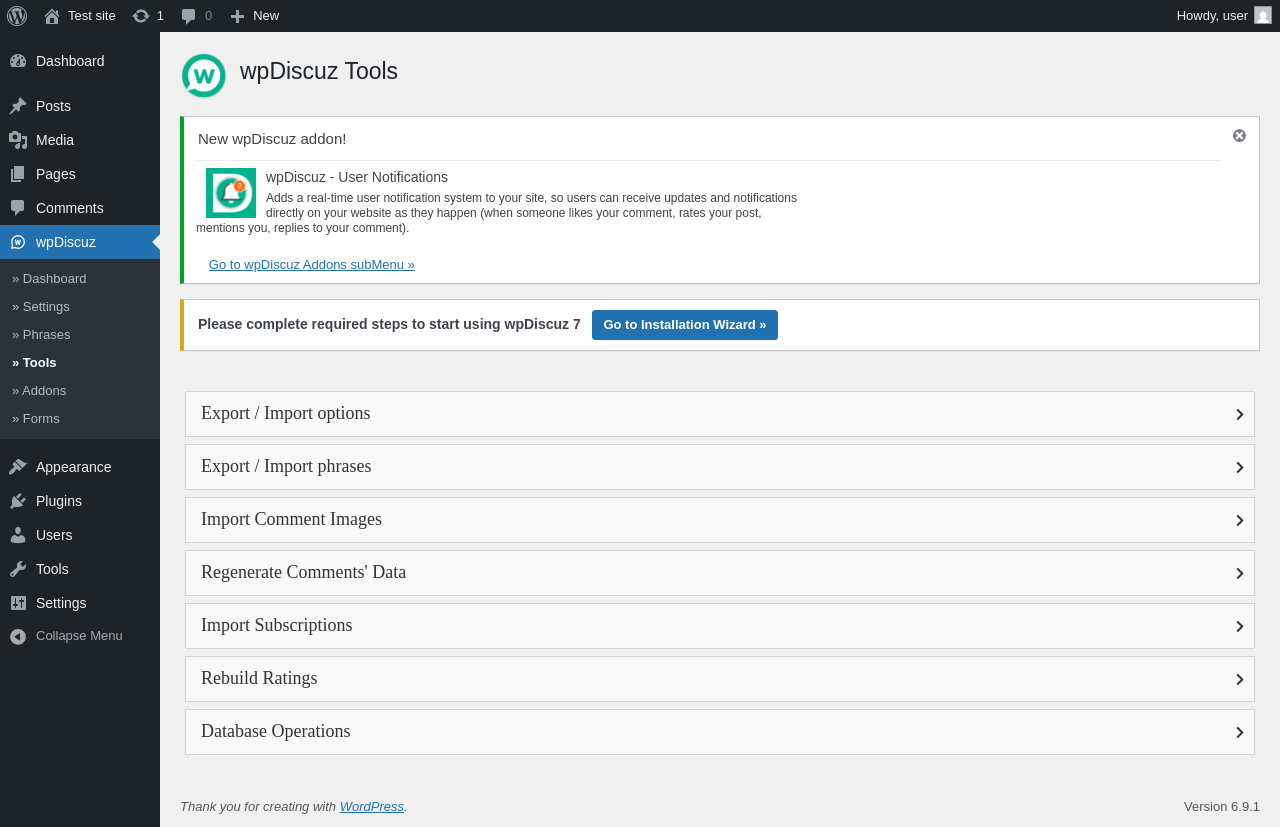Open Plugins via its plug icon
The width and height of the screenshot is (1280, 827).
click(18, 501)
